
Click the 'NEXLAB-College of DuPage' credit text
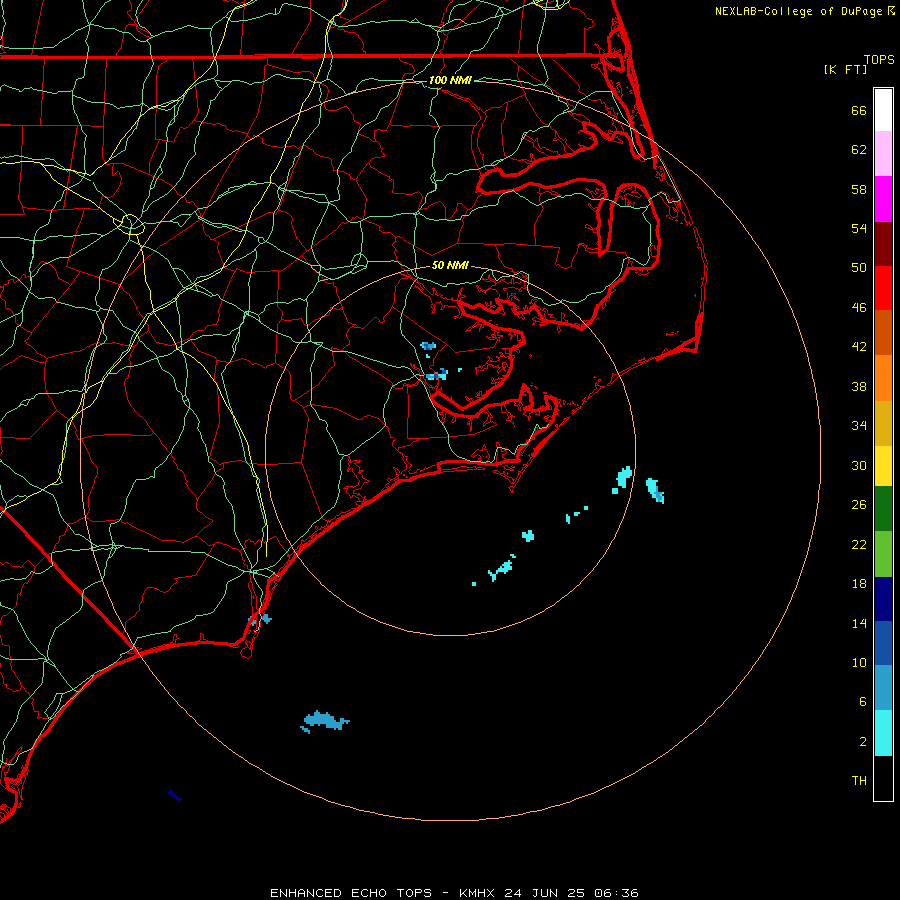click(x=798, y=11)
